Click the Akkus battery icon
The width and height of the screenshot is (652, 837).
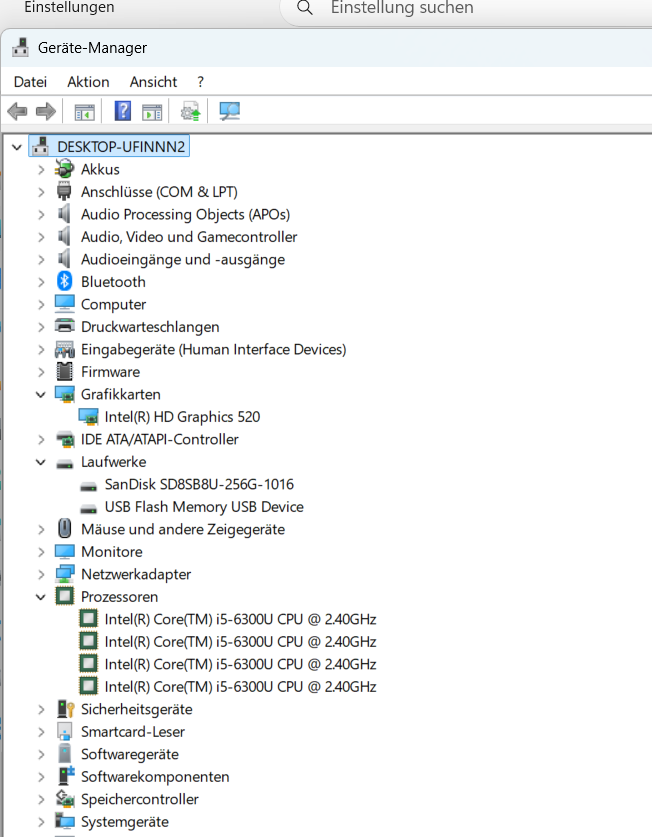(65, 169)
